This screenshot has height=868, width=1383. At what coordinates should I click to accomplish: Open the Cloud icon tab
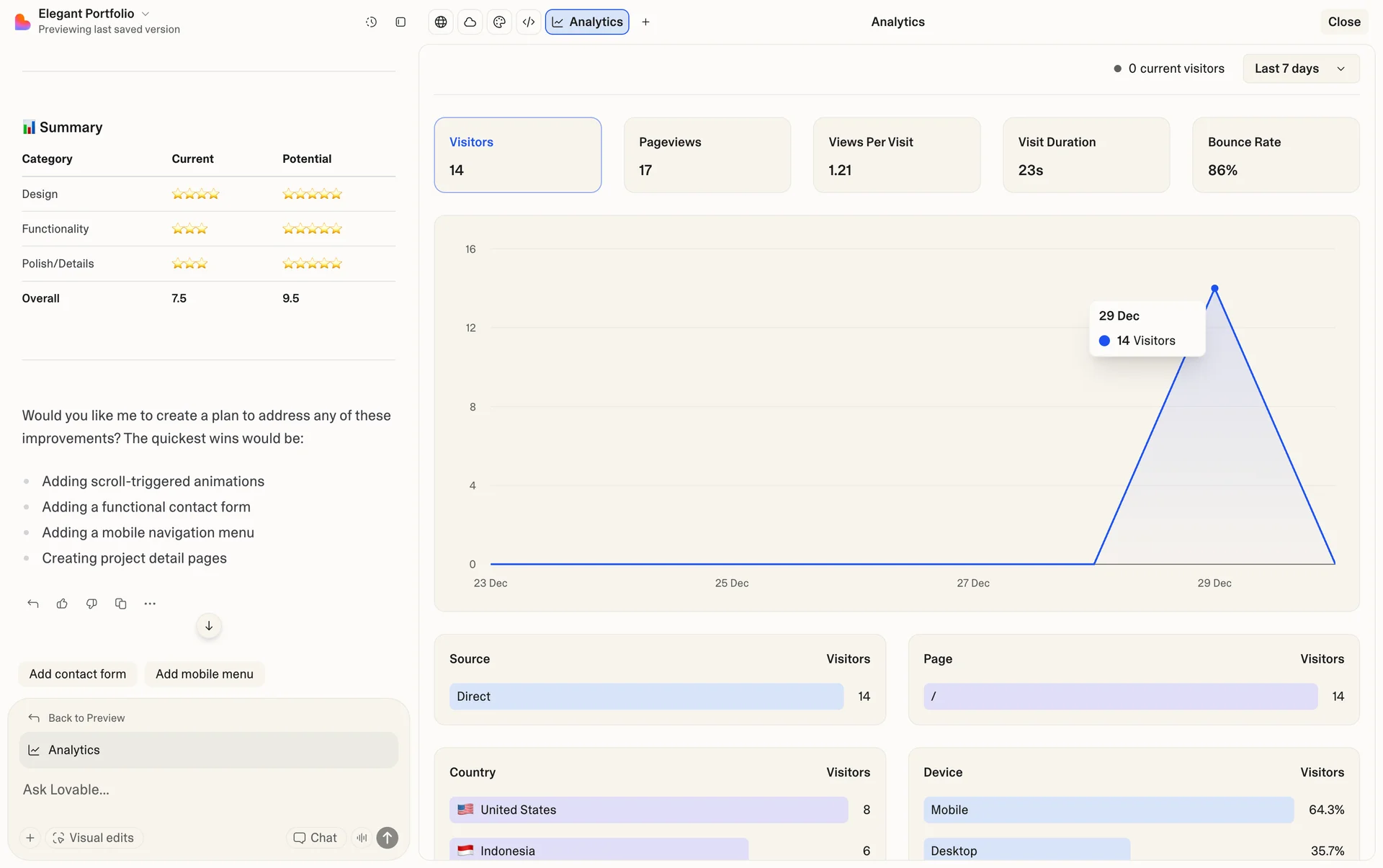tap(470, 22)
